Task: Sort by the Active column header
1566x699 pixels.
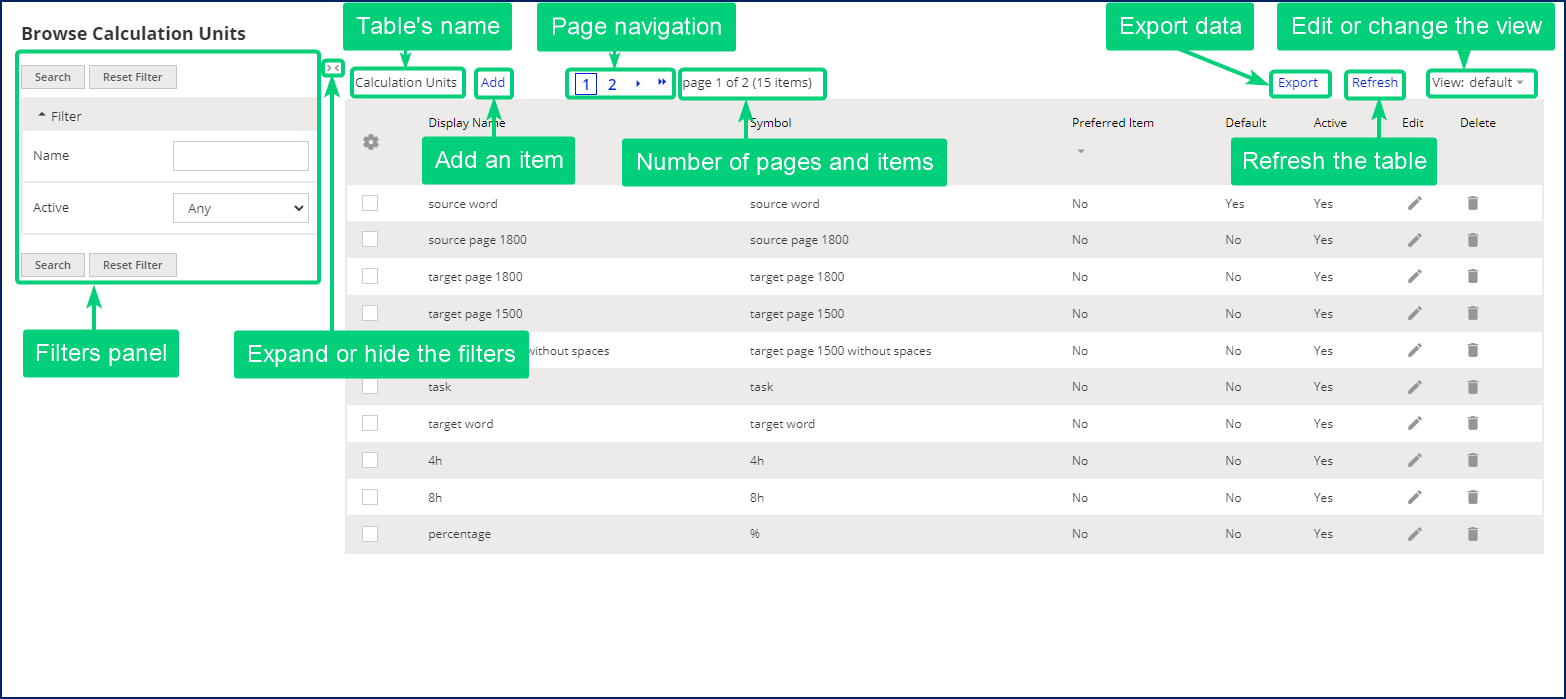Action: (x=1330, y=123)
